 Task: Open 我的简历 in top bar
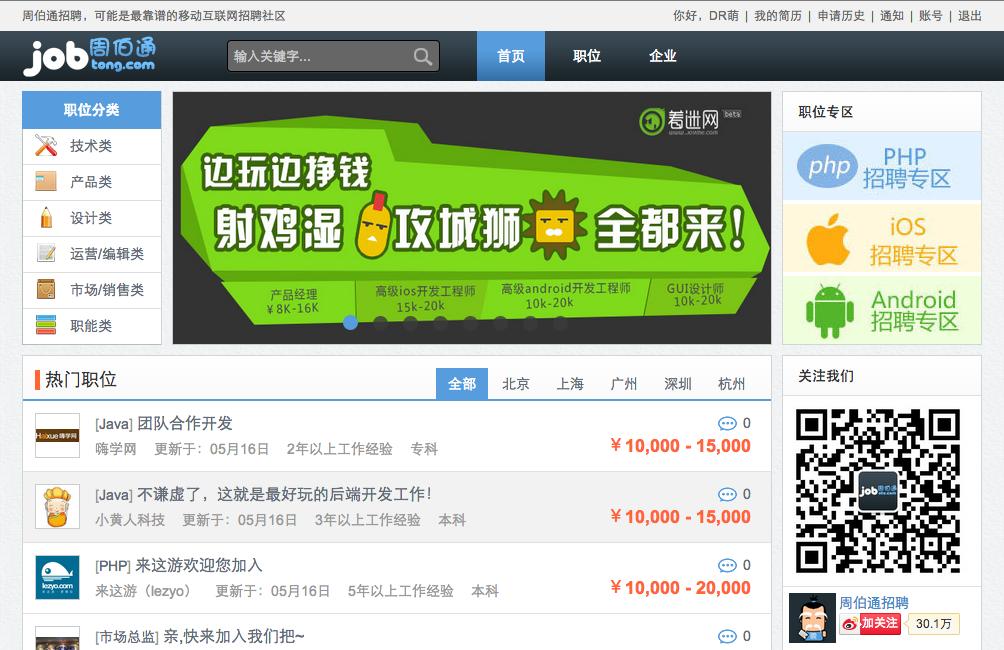778,16
